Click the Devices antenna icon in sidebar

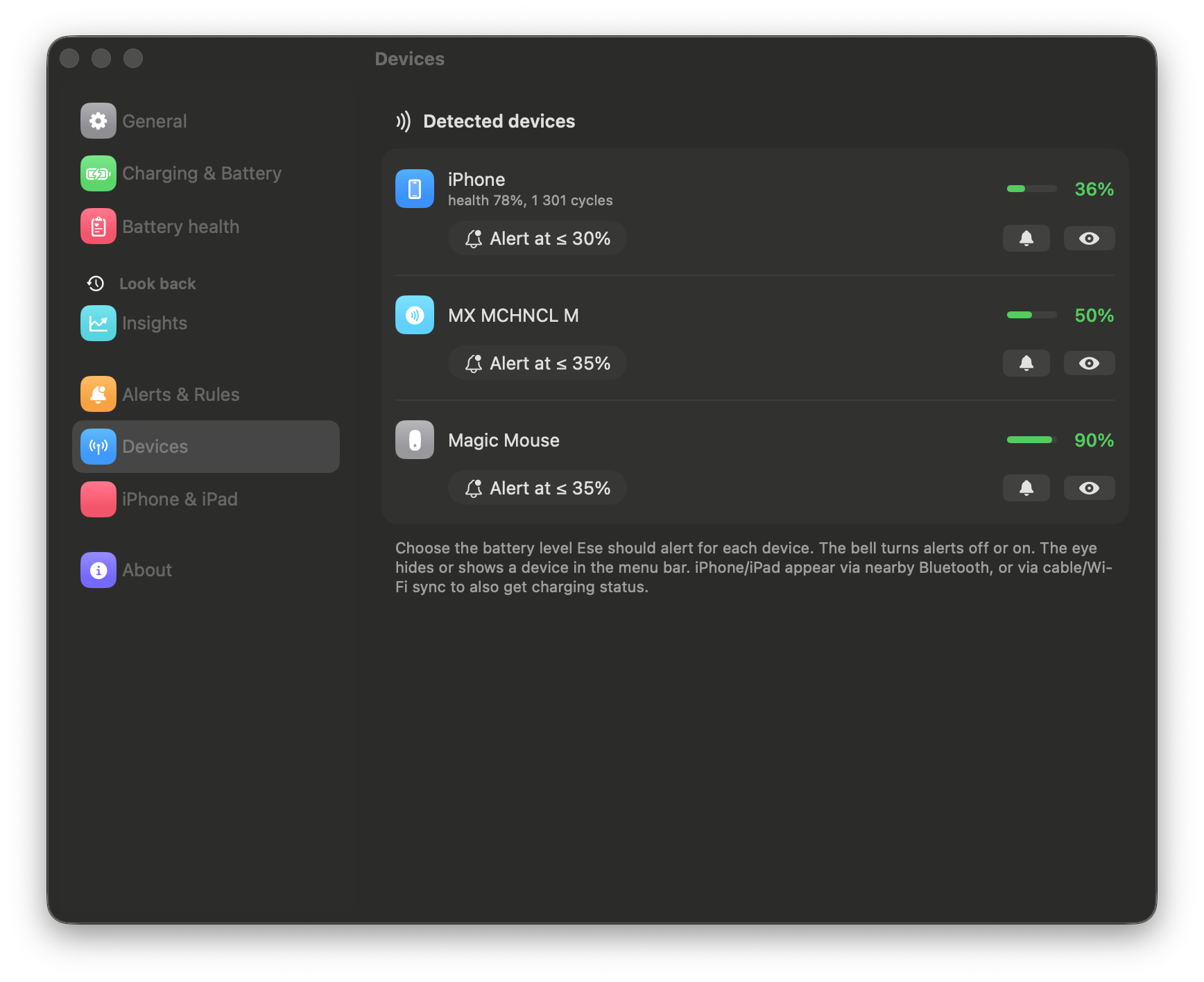tap(98, 447)
